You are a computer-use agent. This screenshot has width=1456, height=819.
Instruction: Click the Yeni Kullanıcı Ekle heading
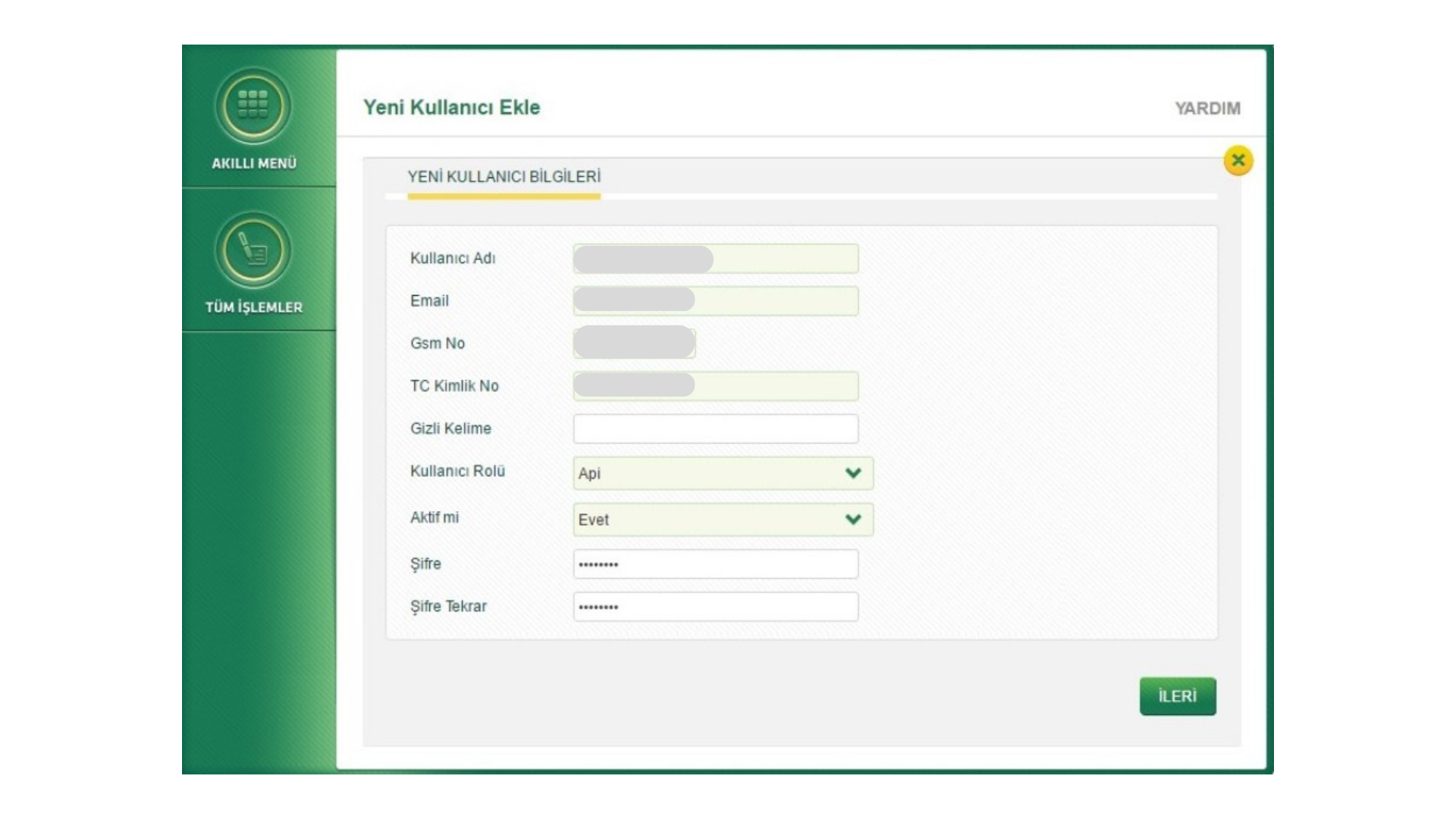point(452,108)
